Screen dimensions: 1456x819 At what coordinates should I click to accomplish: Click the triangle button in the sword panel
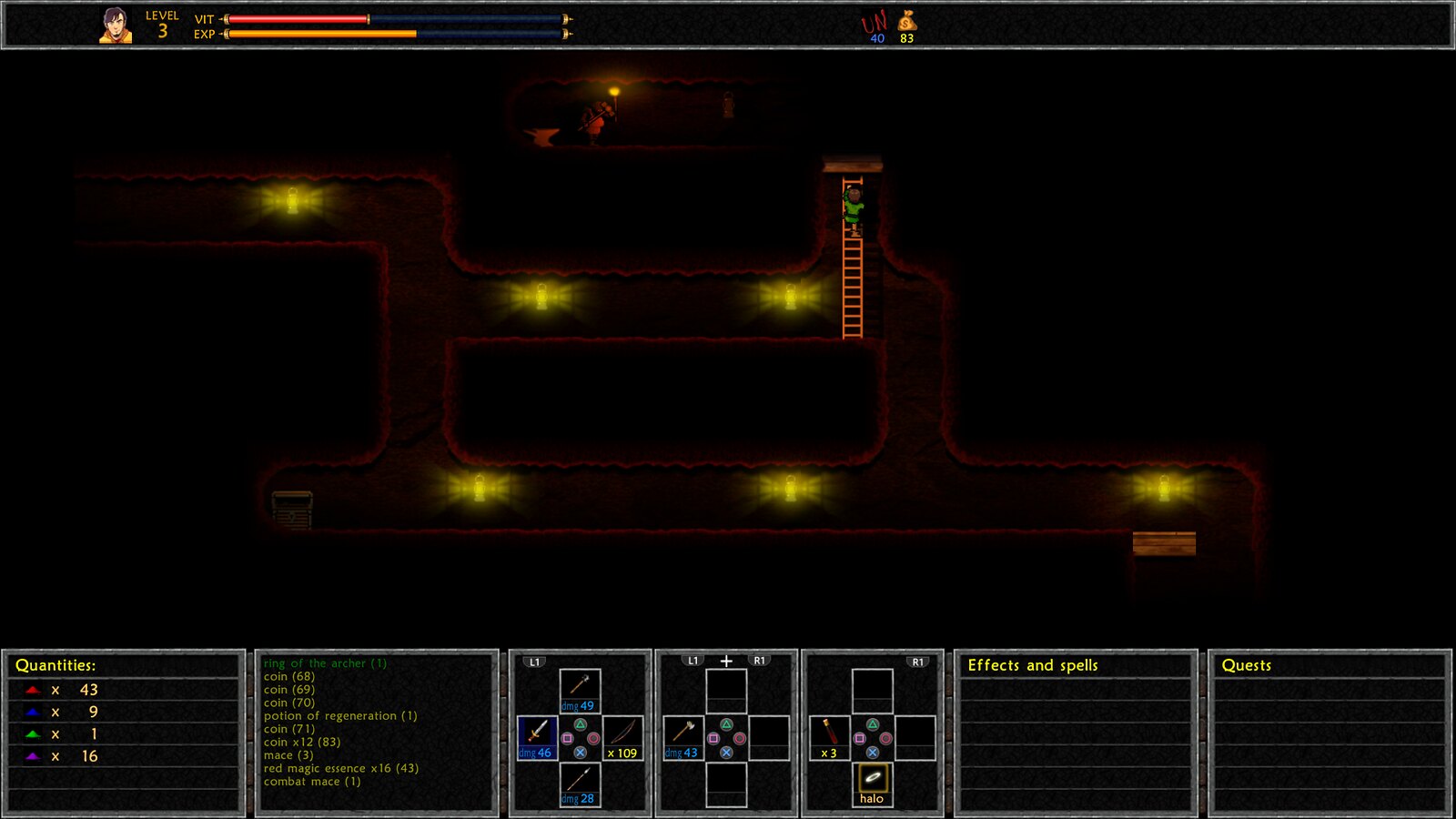(580, 725)
